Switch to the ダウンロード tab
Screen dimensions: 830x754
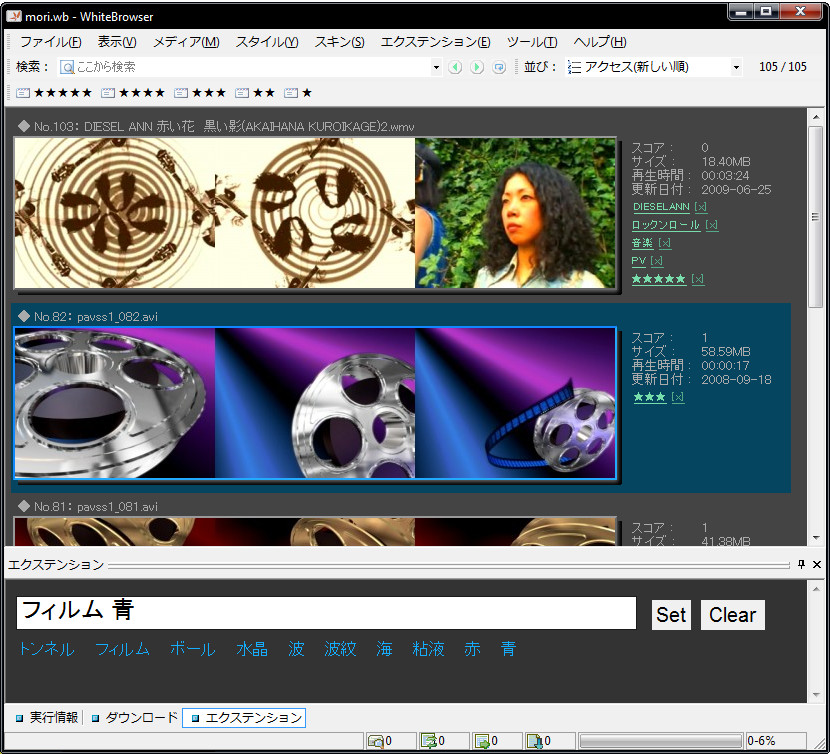pos(134,717)
